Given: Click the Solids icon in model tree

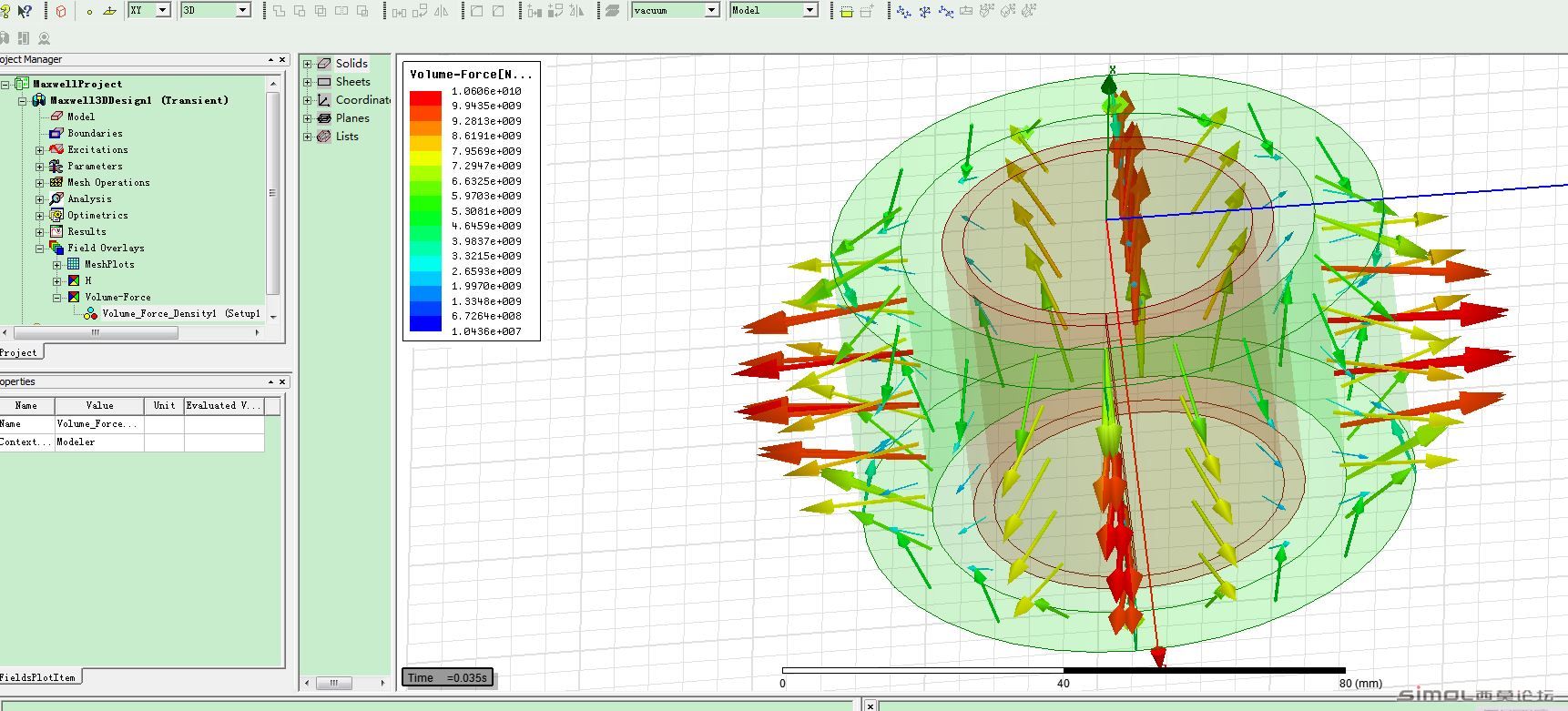Looking at the screenshot, I should (324, 64).
